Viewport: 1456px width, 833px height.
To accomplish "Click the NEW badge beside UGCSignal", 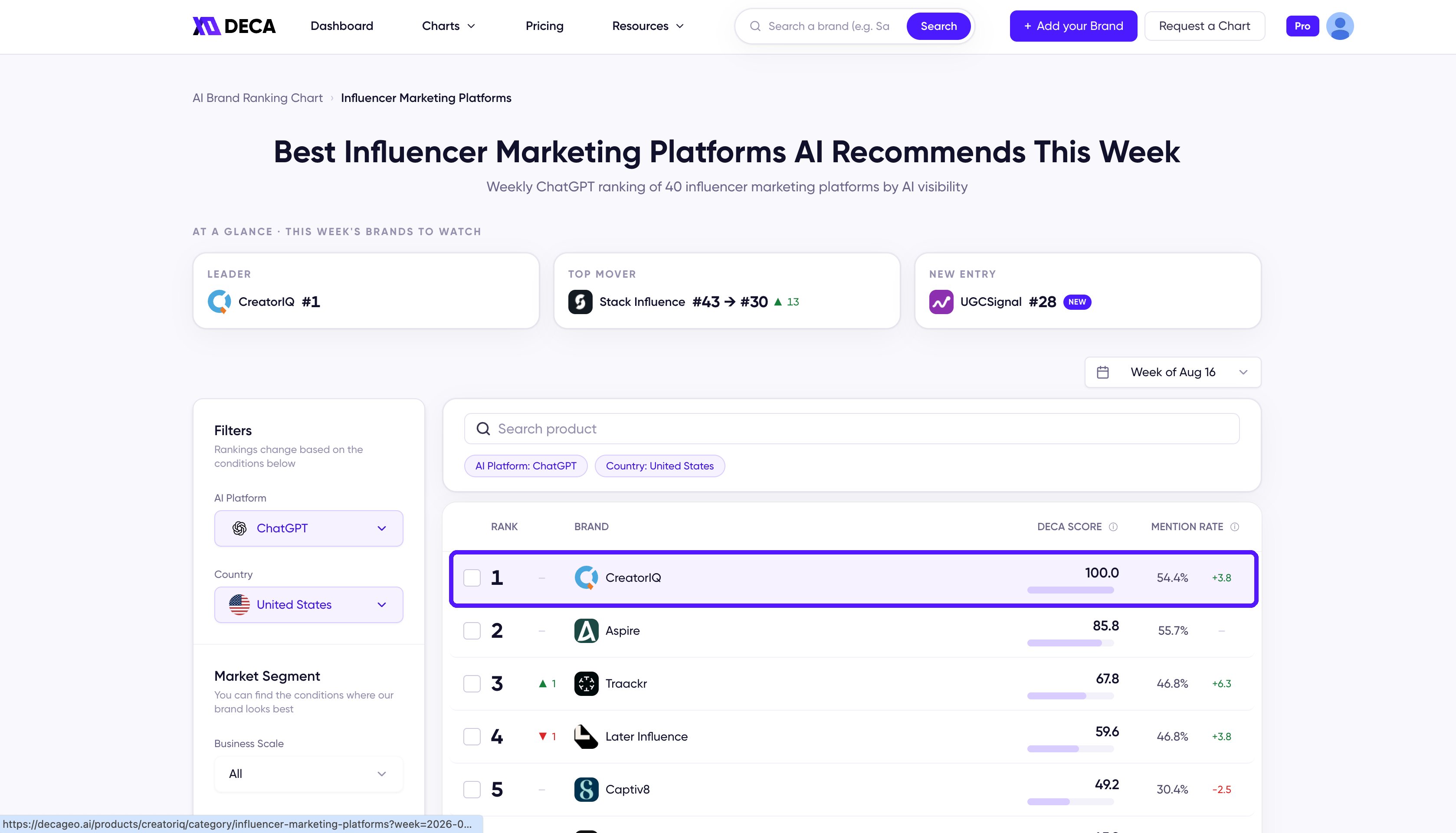I will point(1077,302).
